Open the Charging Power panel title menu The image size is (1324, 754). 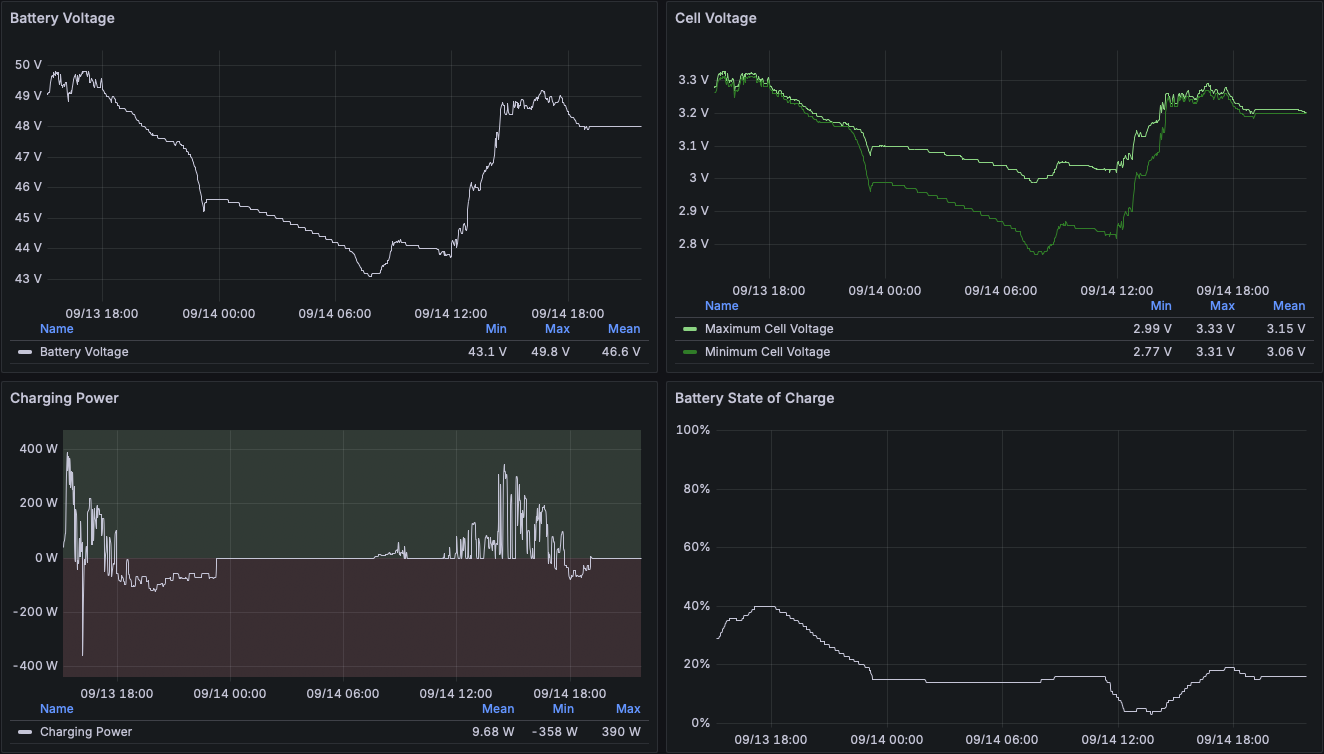[x=64, y=398]
